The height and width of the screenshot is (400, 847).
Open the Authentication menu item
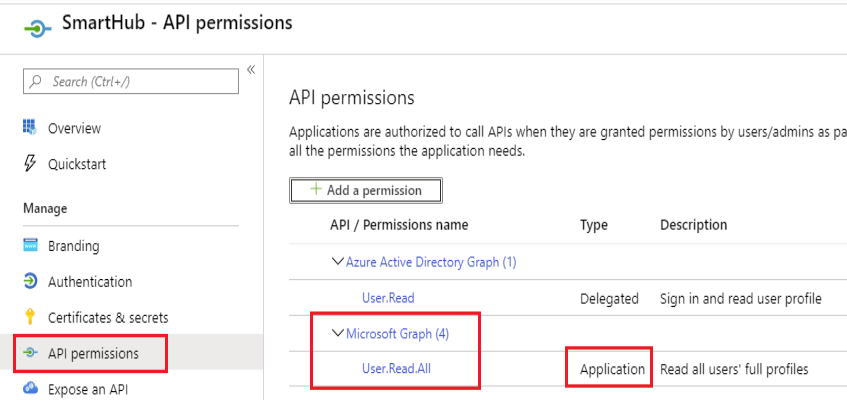90,282
